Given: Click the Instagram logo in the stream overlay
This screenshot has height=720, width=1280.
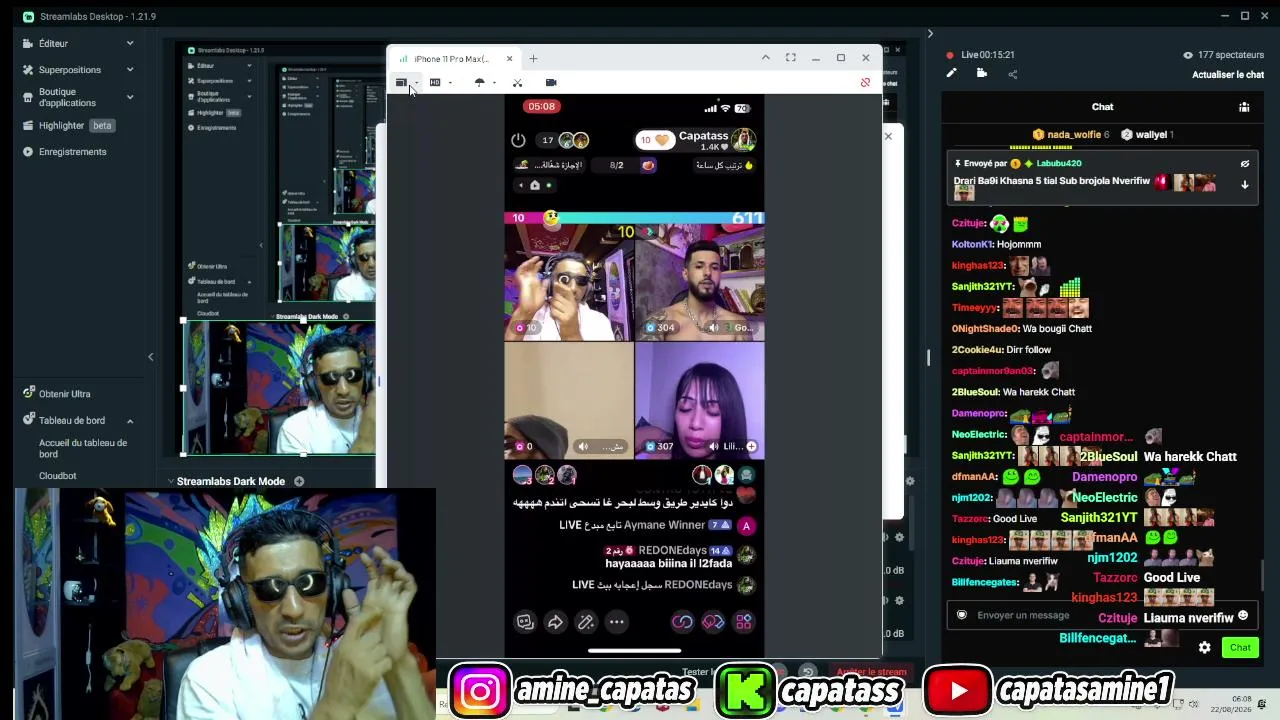Looking at the screenshot, I should tap(480, 691).
